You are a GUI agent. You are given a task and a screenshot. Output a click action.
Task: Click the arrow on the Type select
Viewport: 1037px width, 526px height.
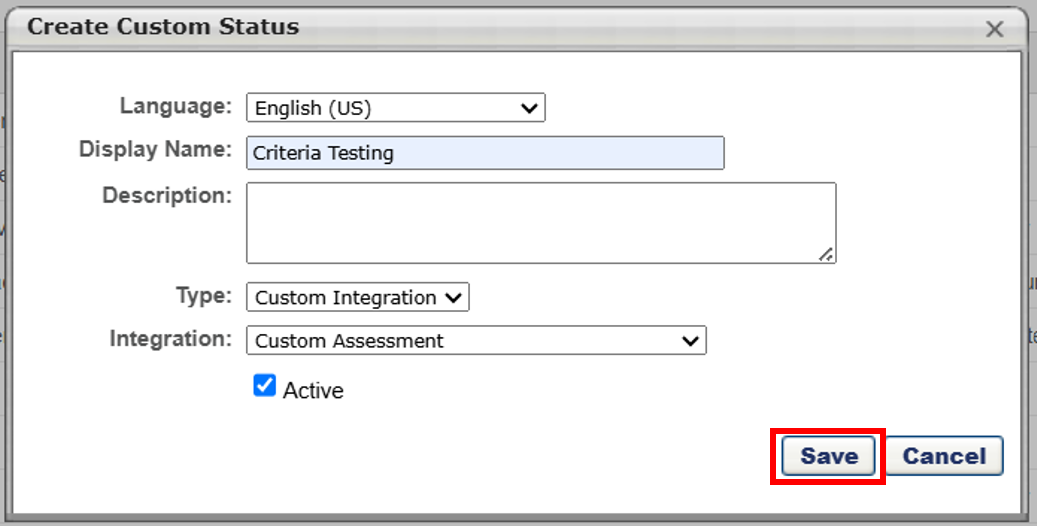453,298
